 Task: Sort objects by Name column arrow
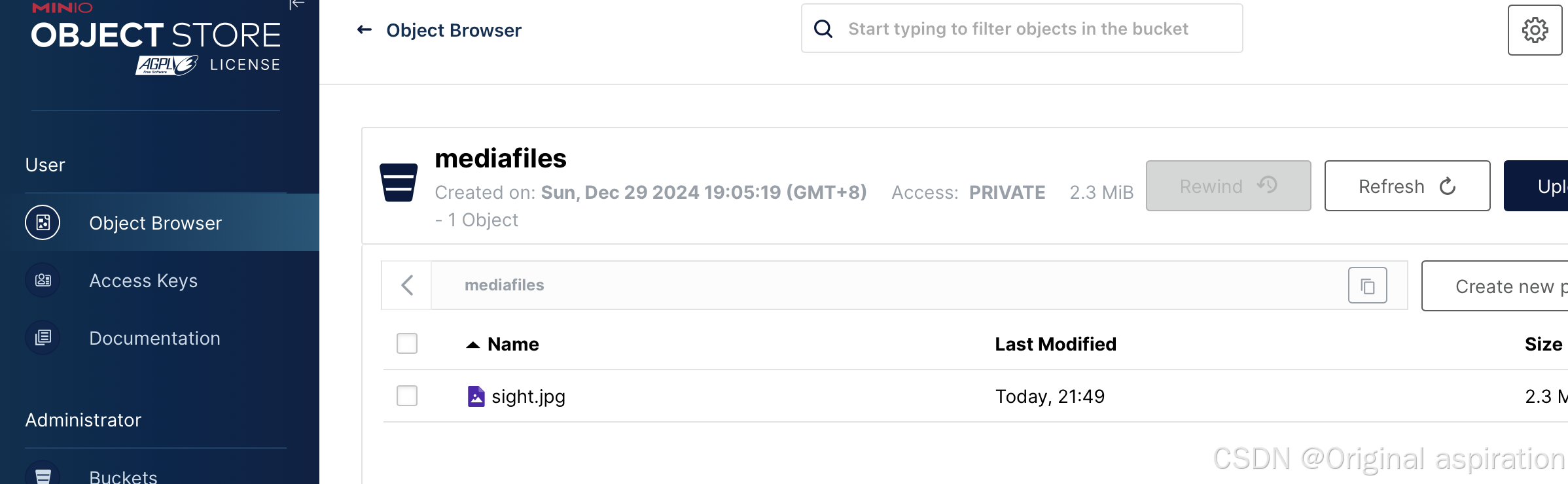[x=472, y=345]
